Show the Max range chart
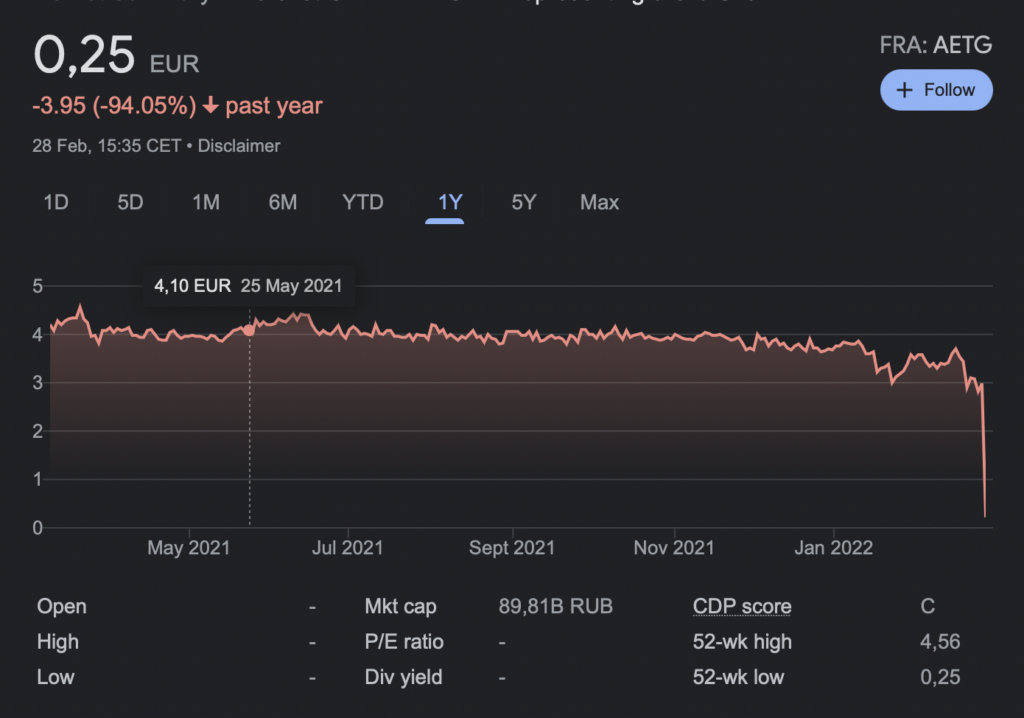Screen dimensions: 1024x718 [x=599, y=202]
